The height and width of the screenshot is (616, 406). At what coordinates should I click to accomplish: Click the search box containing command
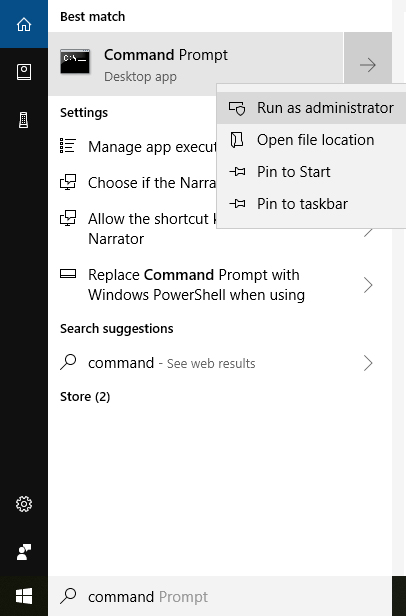pyautogui.click(x=220, y=596)
